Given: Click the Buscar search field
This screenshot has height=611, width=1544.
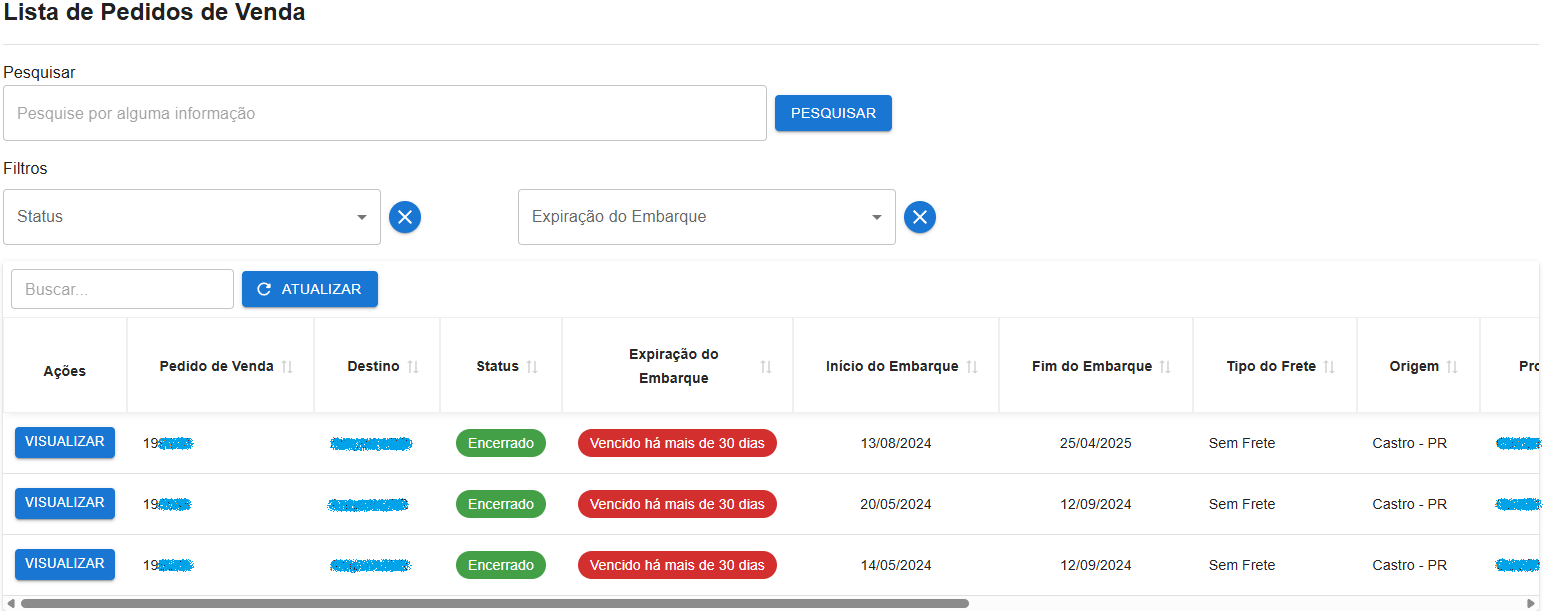Looking at the screenshot, I should pyautogui.click(x=122, y=289).
